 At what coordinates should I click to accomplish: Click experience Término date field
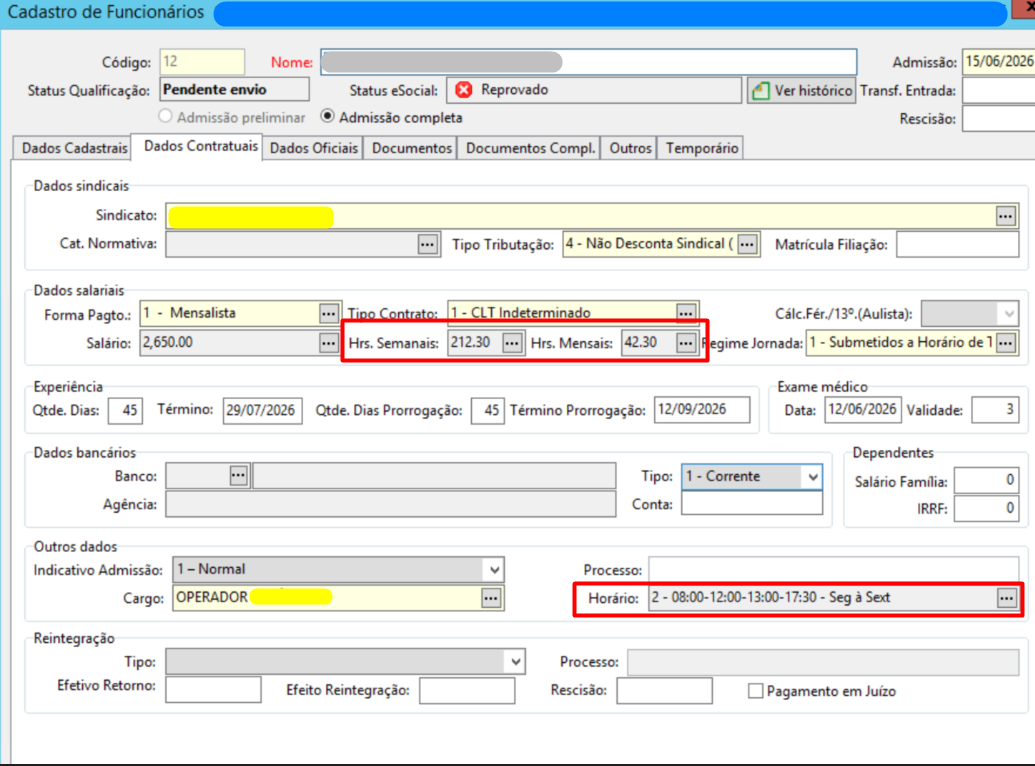pyautogui.click(x=263, y=410)
